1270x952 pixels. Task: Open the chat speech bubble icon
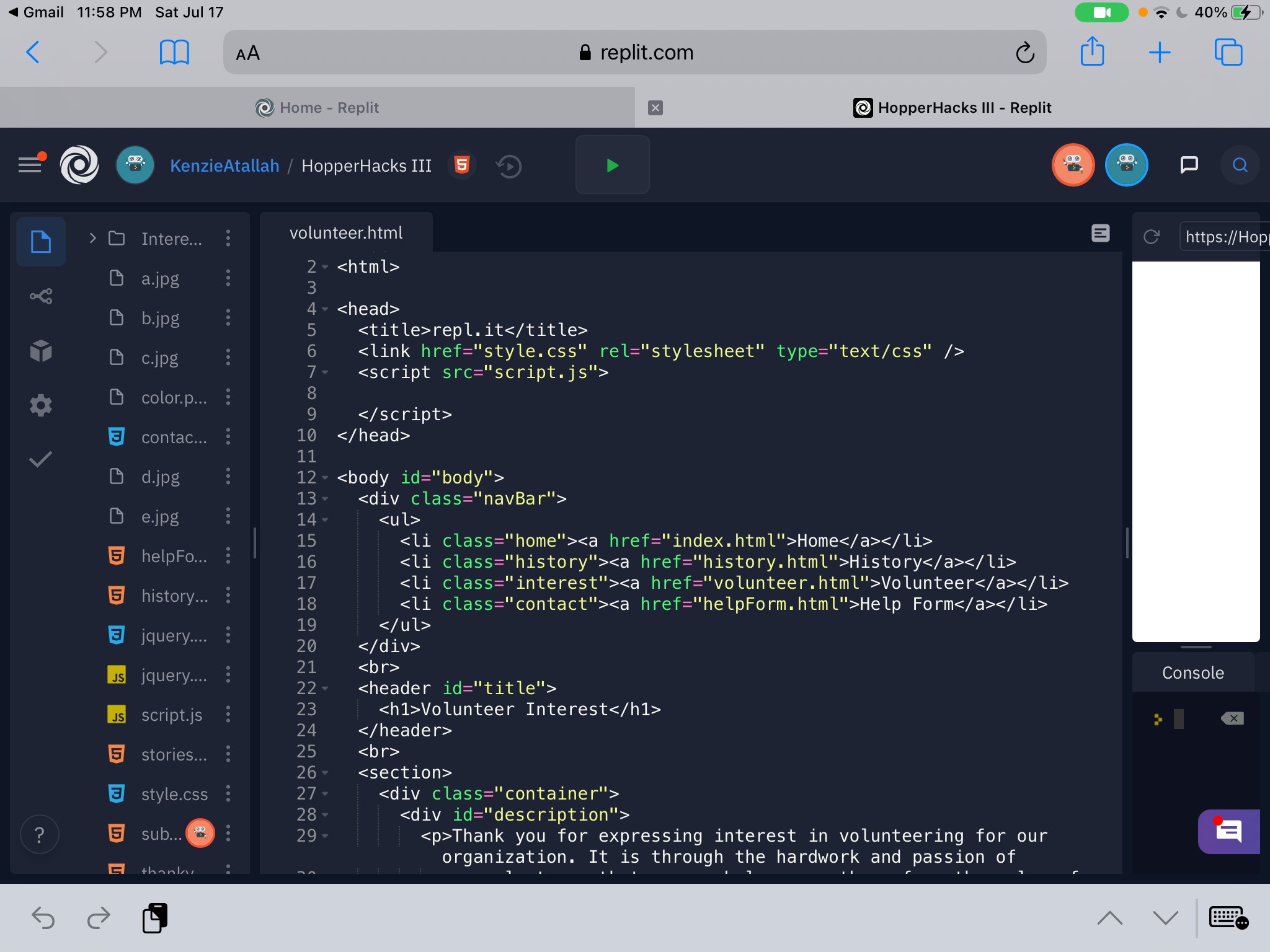(1189, 165)
